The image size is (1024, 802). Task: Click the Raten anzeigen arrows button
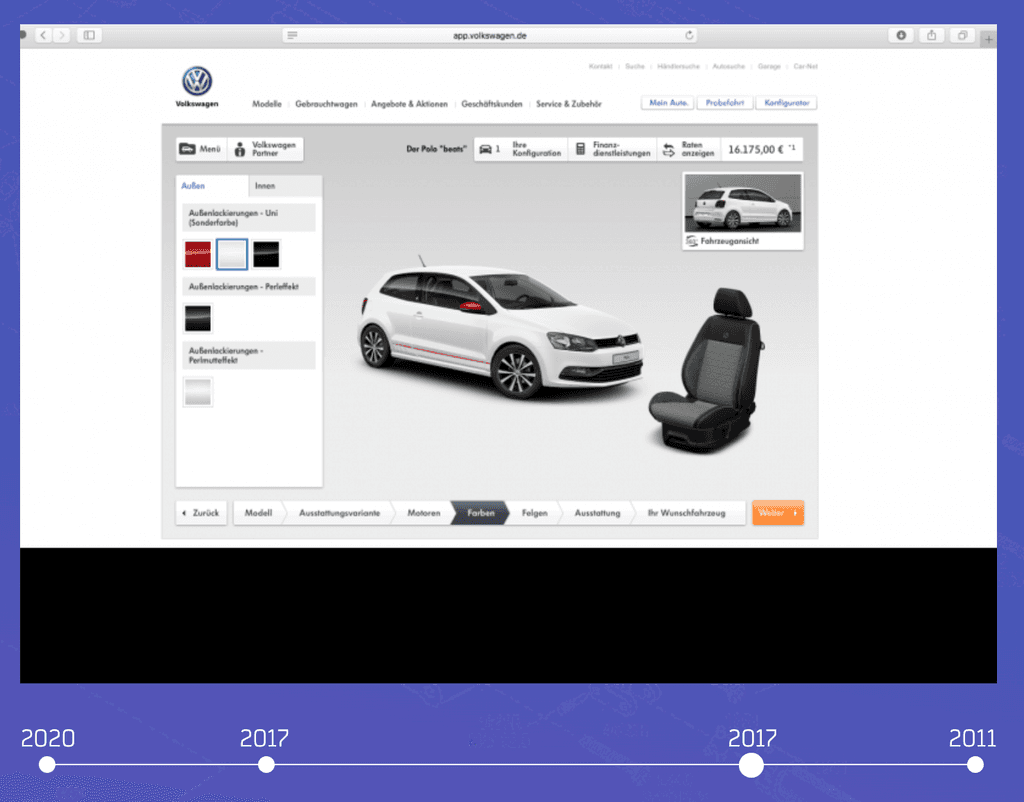tap(669, 149)
